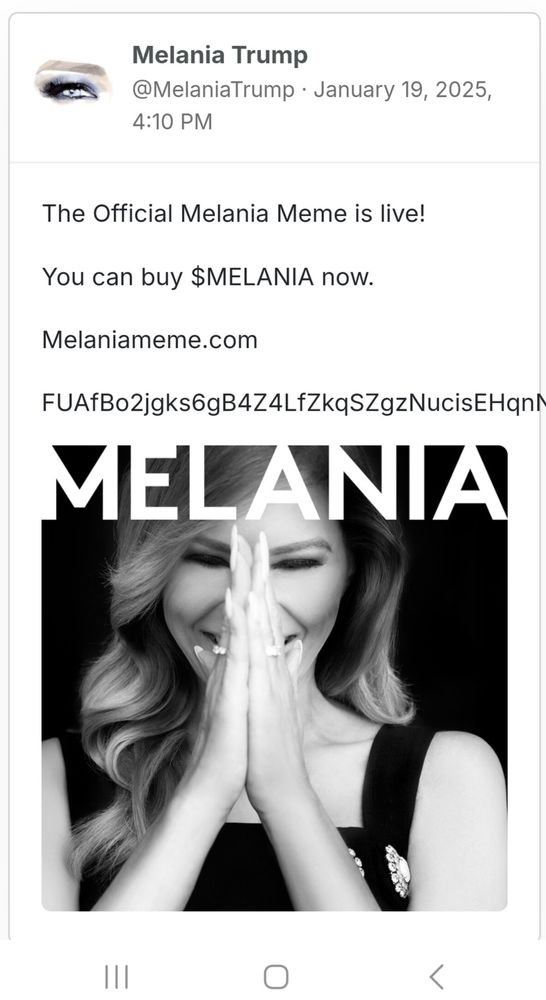This screenshot has height=1000, width=546.
Task: Open the Melania Trump display name
Action: click(219, 55)
